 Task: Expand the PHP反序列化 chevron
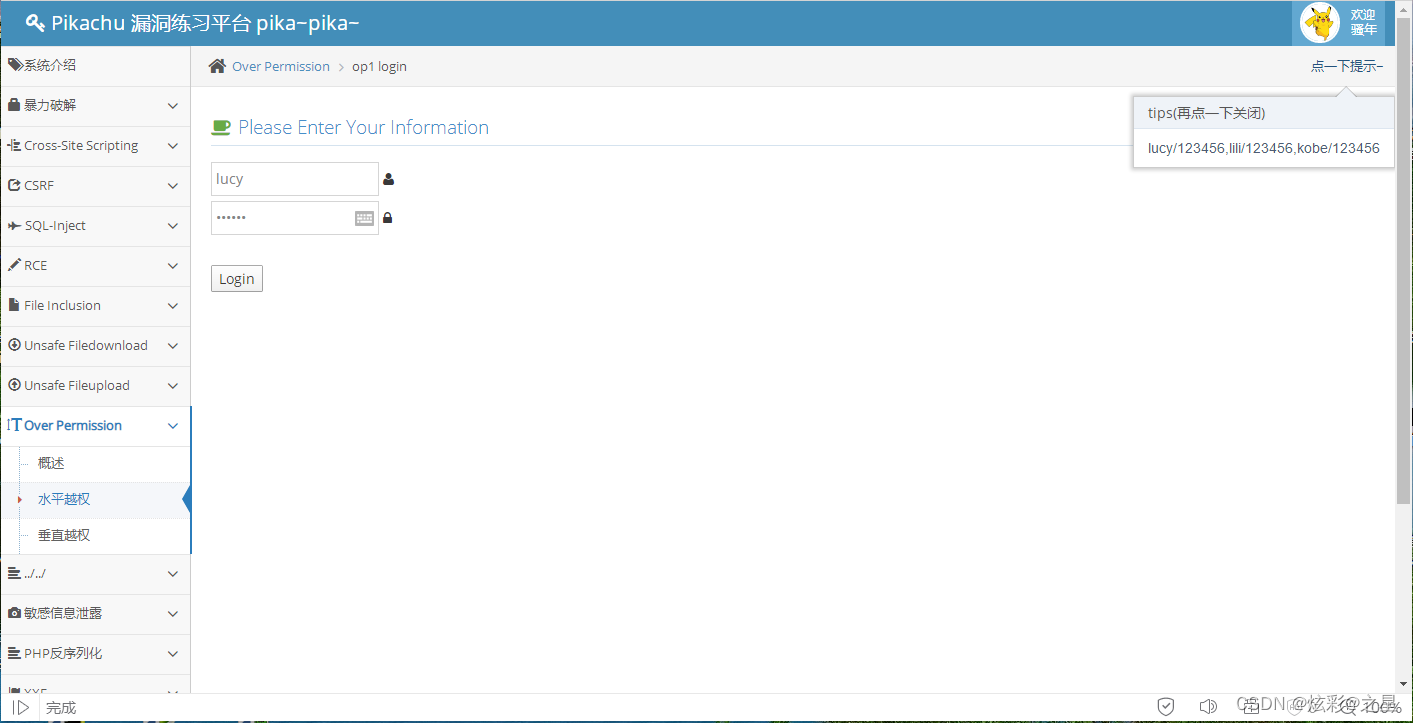[x=173, y=654]
